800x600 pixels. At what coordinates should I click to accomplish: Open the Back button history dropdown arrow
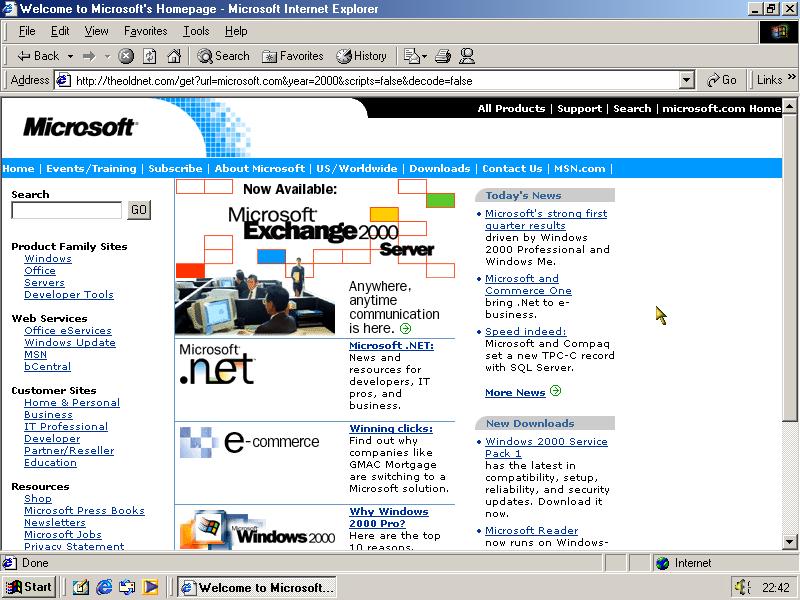coord(70,56)
